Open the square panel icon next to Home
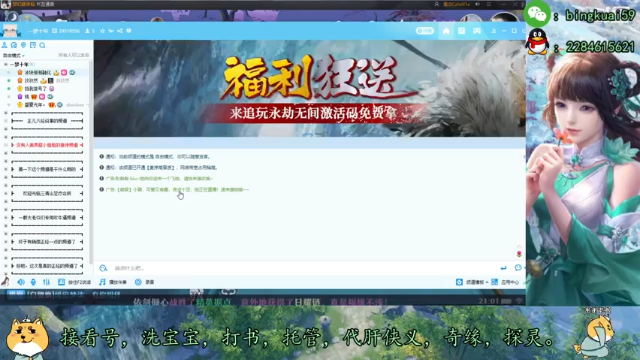 pyautogui.click(x=461, y=31)
